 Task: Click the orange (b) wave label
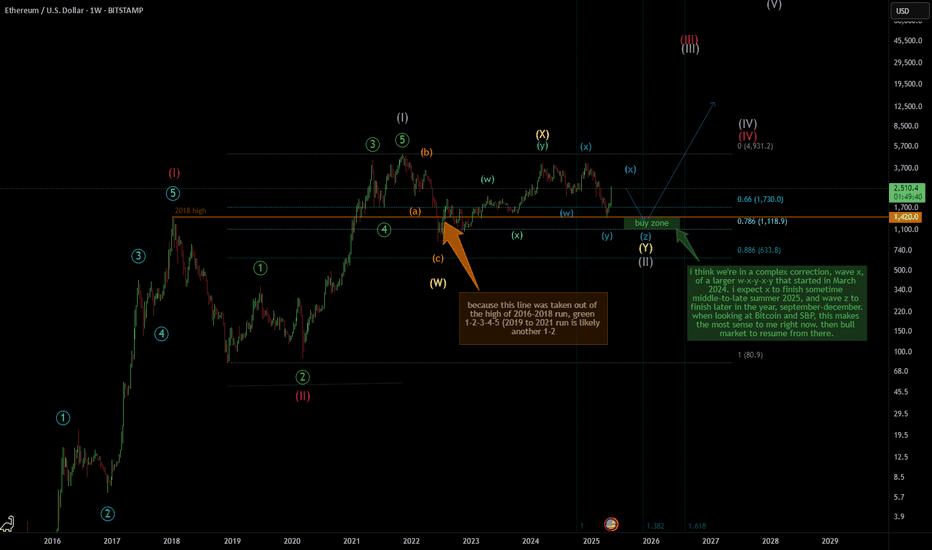(x=426, y=152)
